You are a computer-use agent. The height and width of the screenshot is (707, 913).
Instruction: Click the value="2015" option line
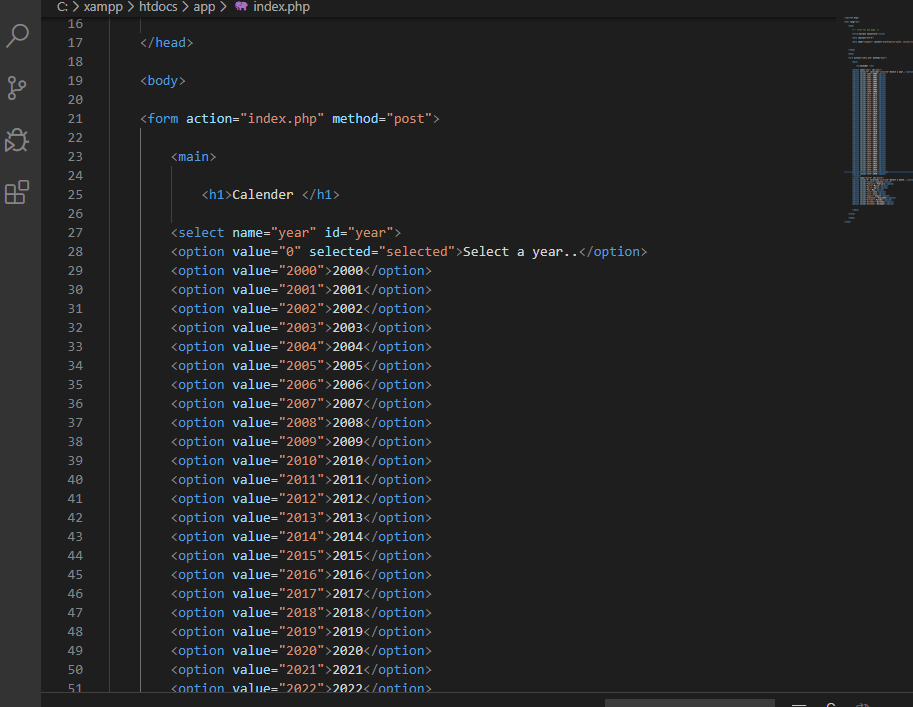click(x=301, y=556)
